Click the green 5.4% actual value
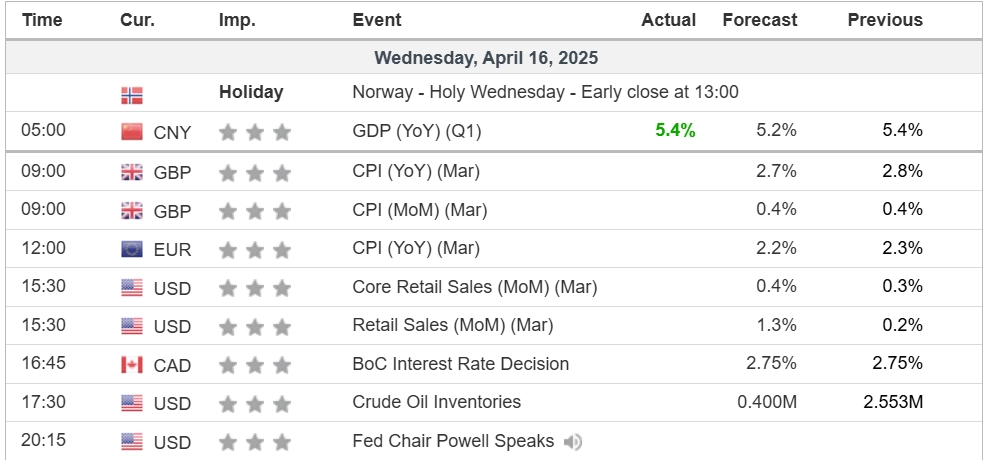The width and height of the screenshot is (984, 460). [x=675, y=130]
